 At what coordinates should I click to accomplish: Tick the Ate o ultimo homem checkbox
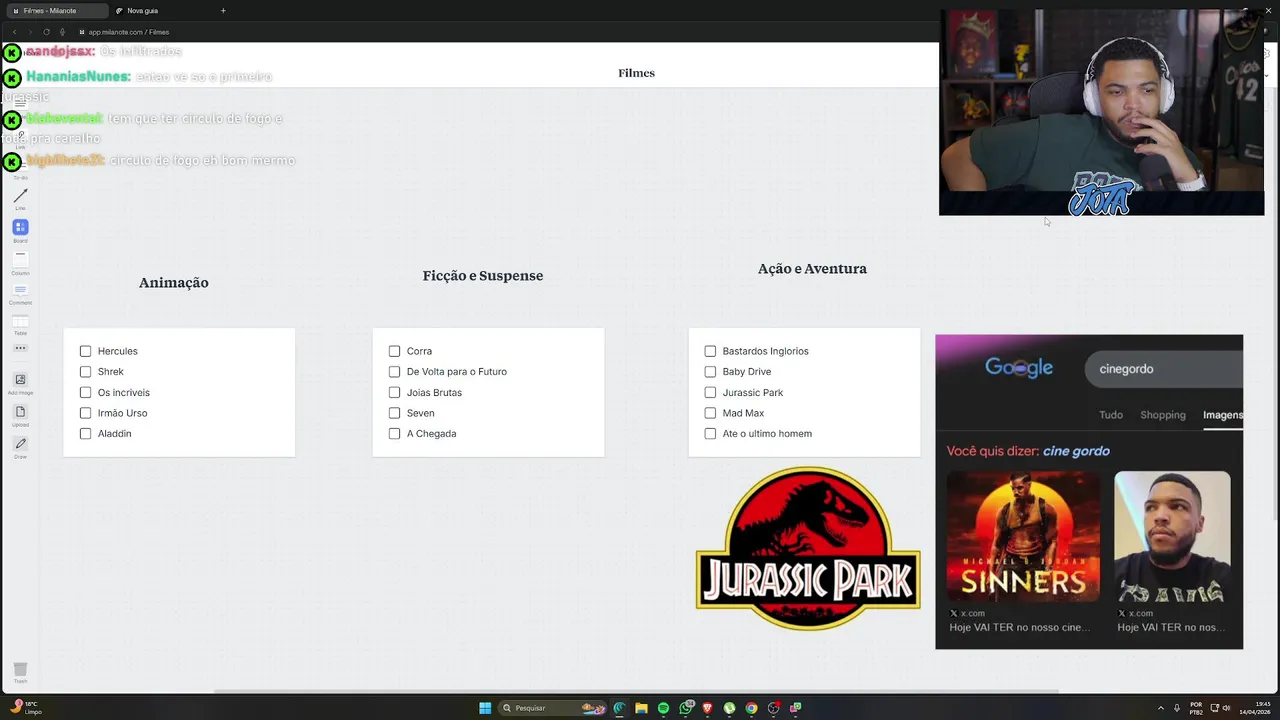(710, 433)
